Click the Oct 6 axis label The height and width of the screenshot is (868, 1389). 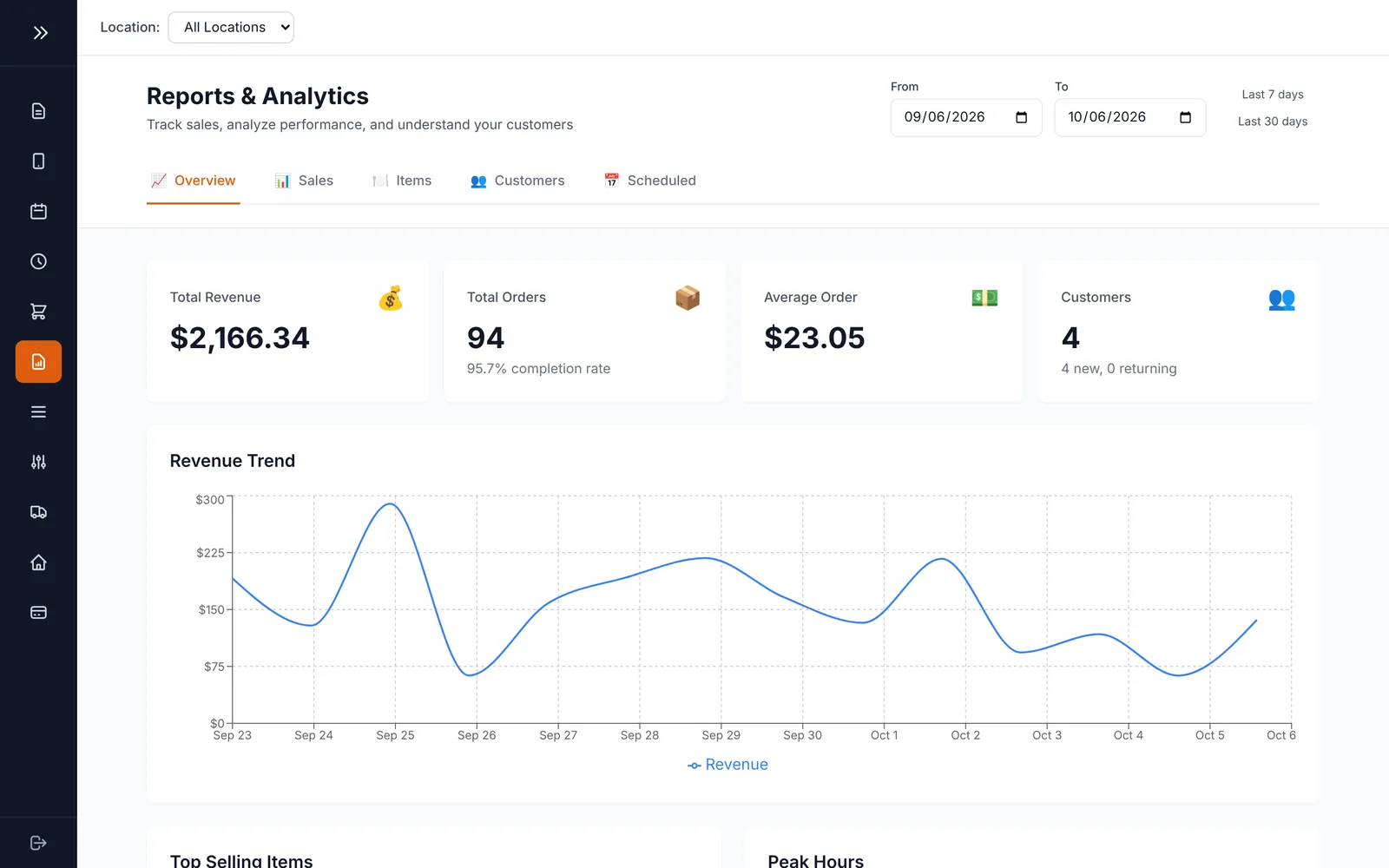(1281, 735)
